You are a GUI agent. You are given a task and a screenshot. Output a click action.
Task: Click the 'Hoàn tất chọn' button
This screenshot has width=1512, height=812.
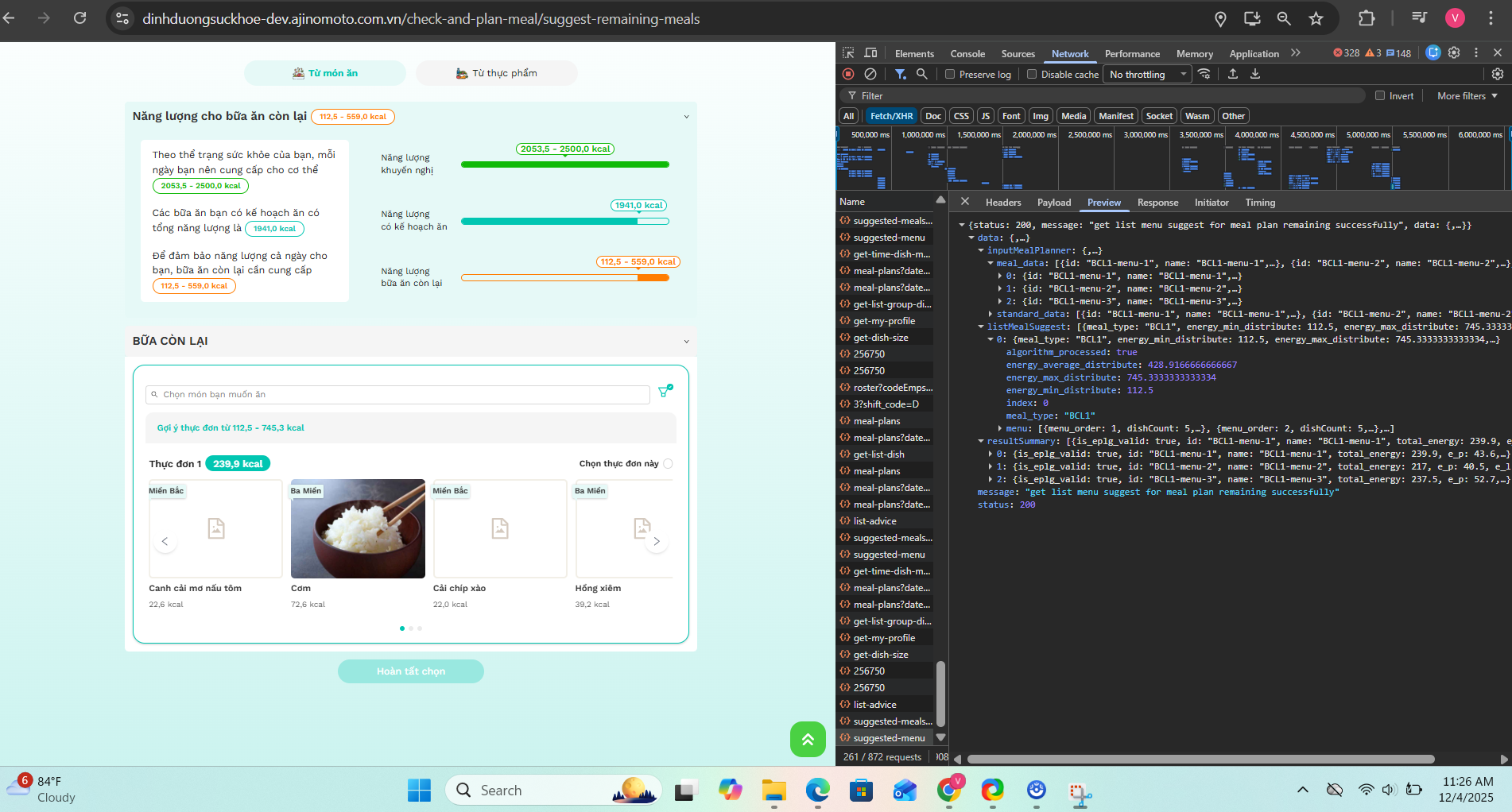point(411,671)
